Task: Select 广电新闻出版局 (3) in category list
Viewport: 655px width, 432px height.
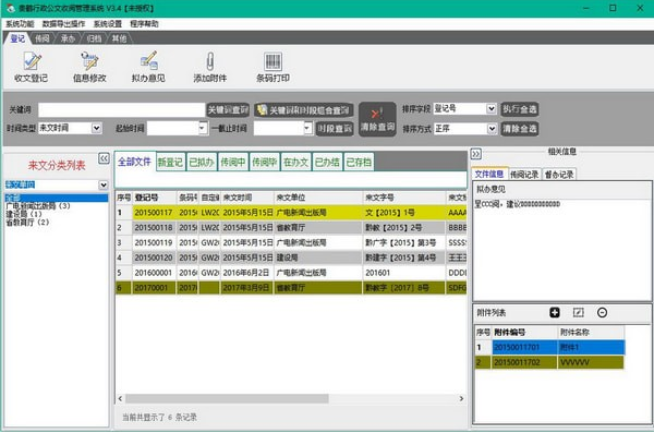Action: click(x=38, y=206)
